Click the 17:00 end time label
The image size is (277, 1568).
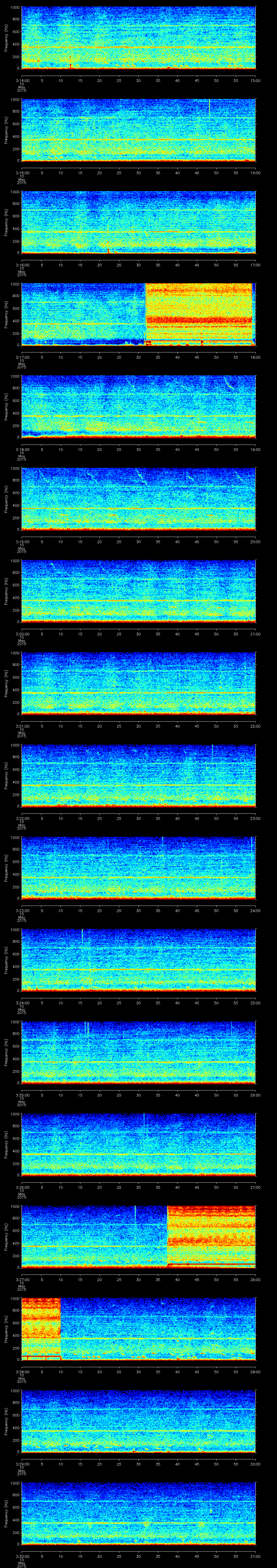[255, 265]
